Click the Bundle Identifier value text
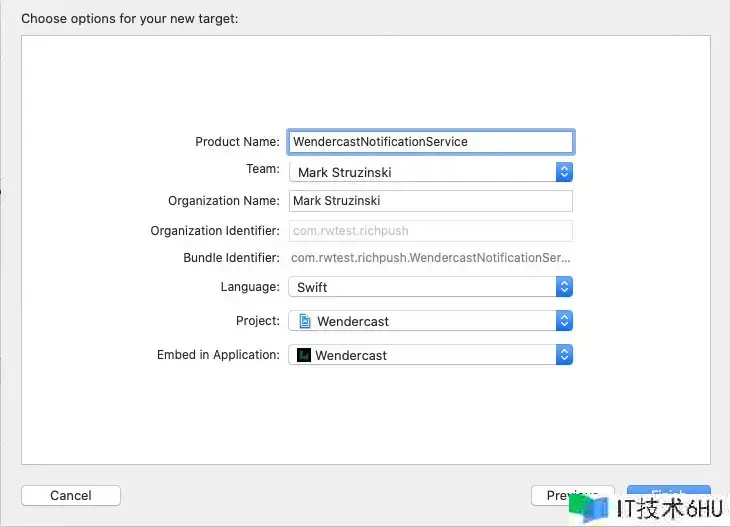 (x=430, y=258)
